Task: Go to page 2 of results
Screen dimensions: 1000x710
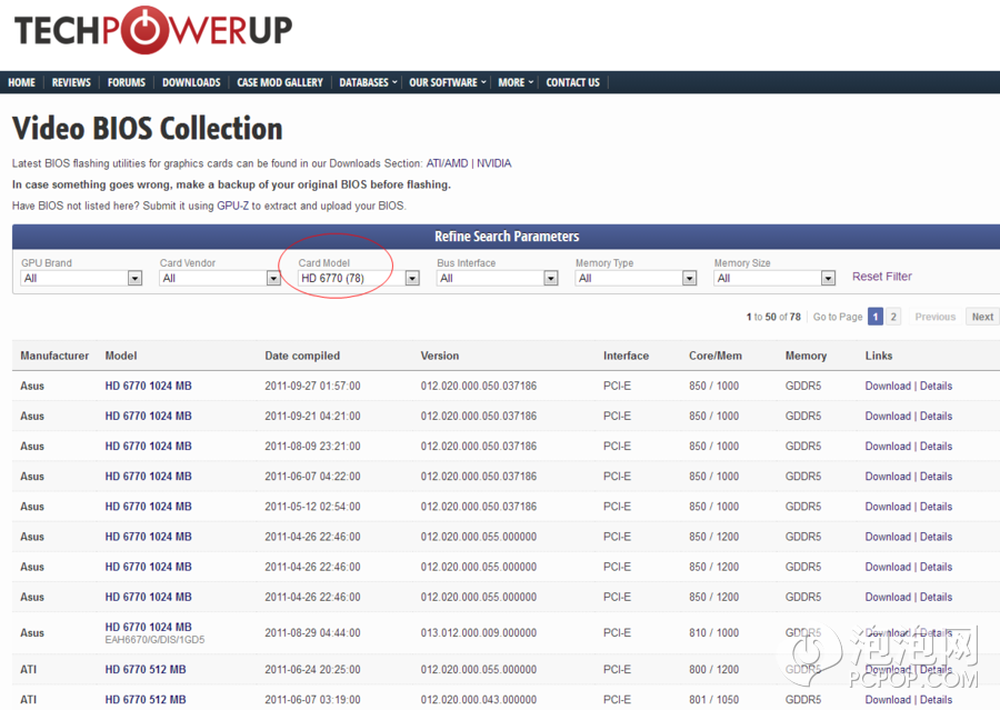Action: 893,317
